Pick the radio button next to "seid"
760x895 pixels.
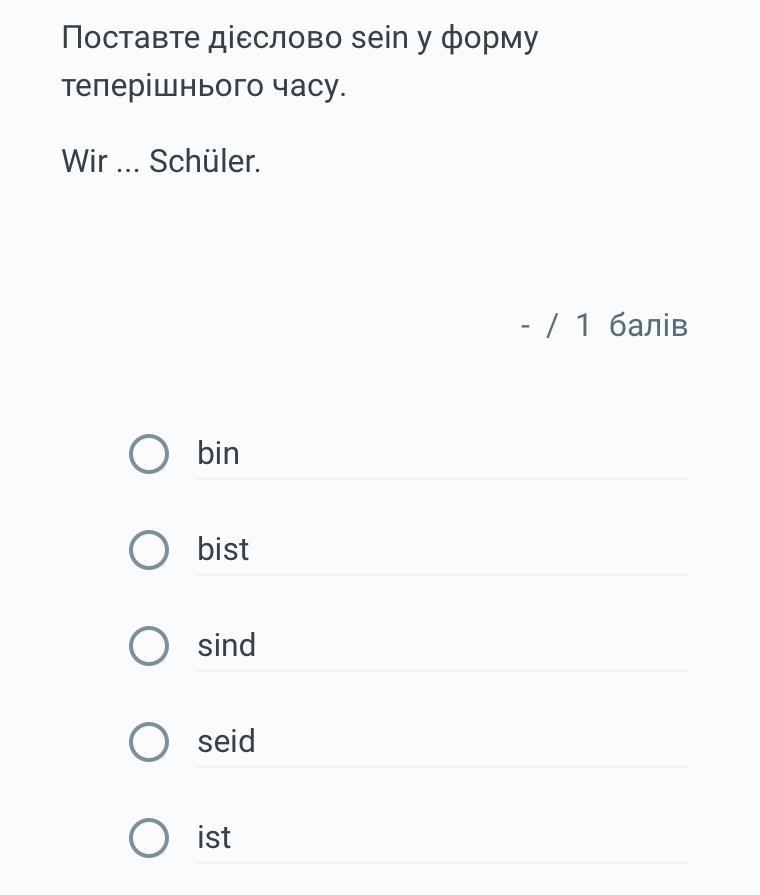point(149,742)
